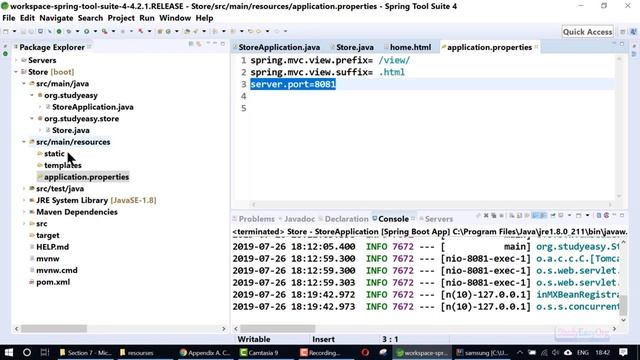Open the New wizard dropdown arrow
Viewport: 640px width, 360px height.
14,31
